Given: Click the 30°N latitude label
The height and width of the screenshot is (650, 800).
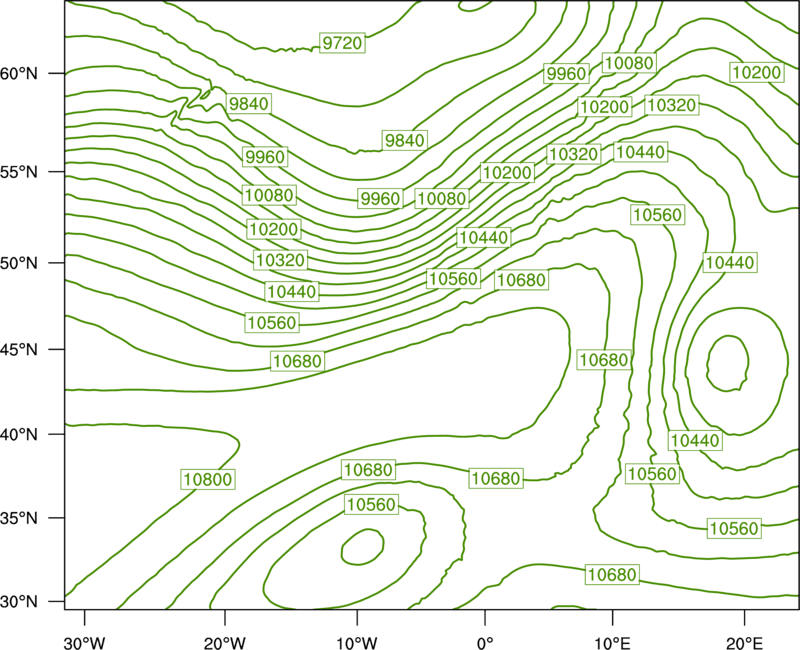Looking at the screenshot, I should point(19,602).
